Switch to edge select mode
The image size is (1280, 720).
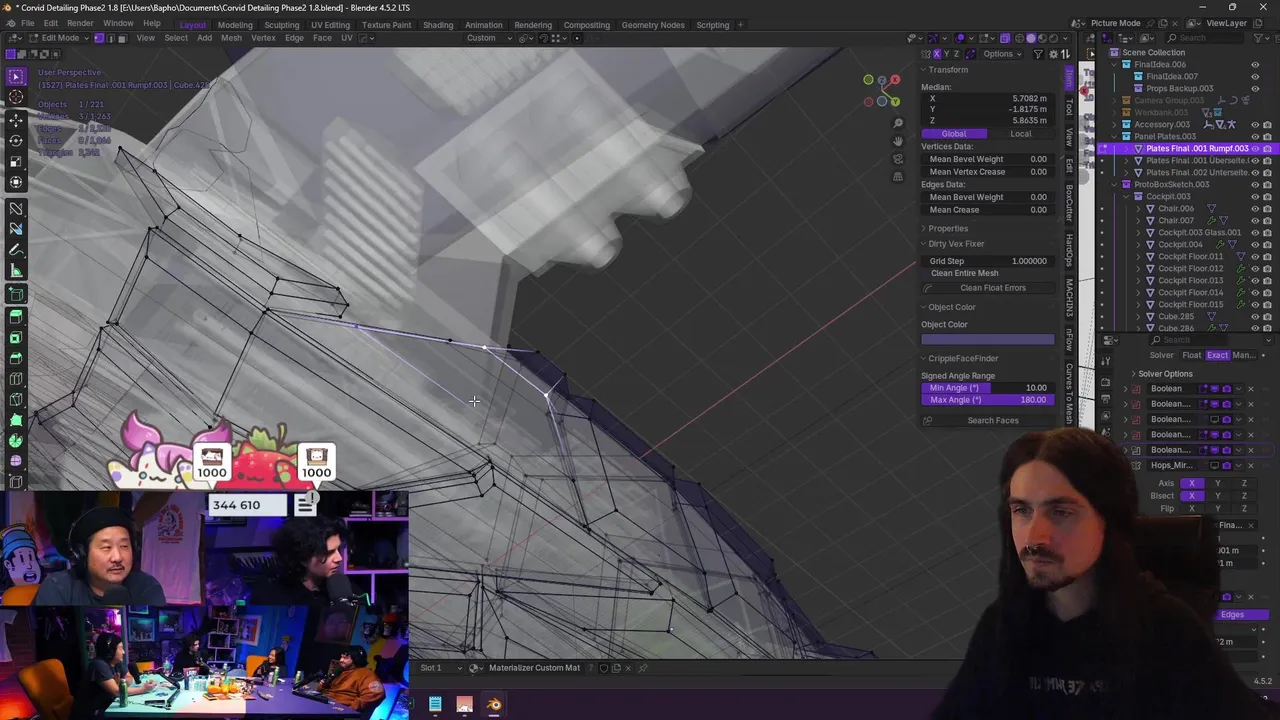[x=110, y=38]
